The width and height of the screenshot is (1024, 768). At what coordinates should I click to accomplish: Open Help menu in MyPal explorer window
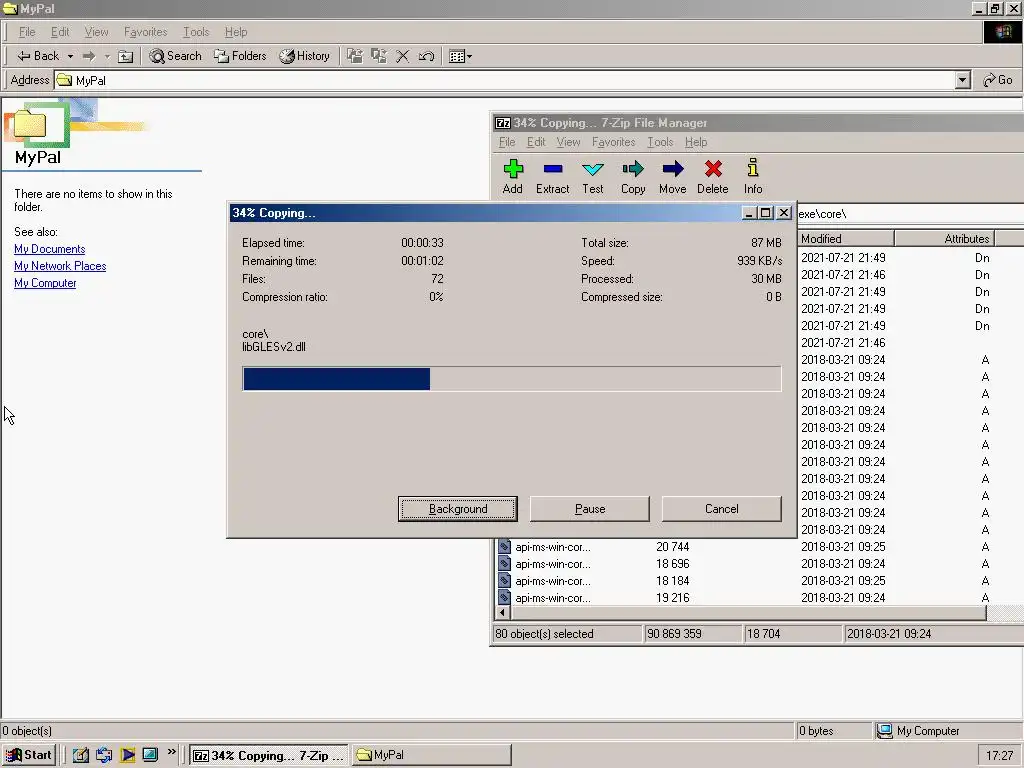(236, 32)
